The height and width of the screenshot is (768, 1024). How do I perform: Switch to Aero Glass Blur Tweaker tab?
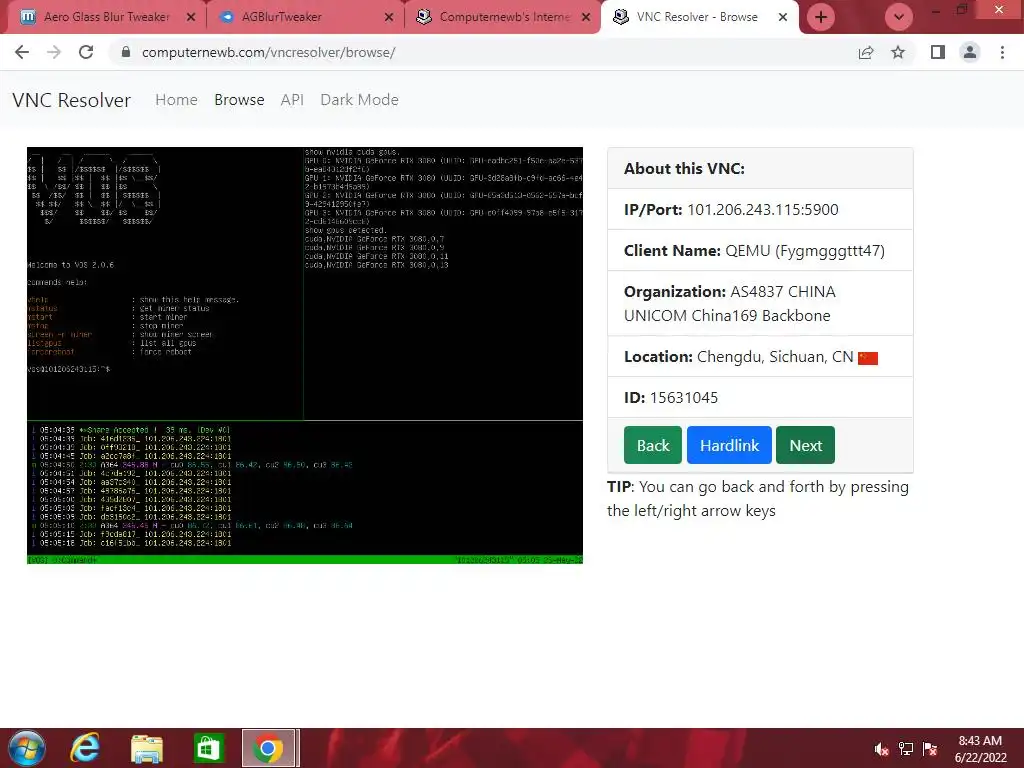coord(108,17)
